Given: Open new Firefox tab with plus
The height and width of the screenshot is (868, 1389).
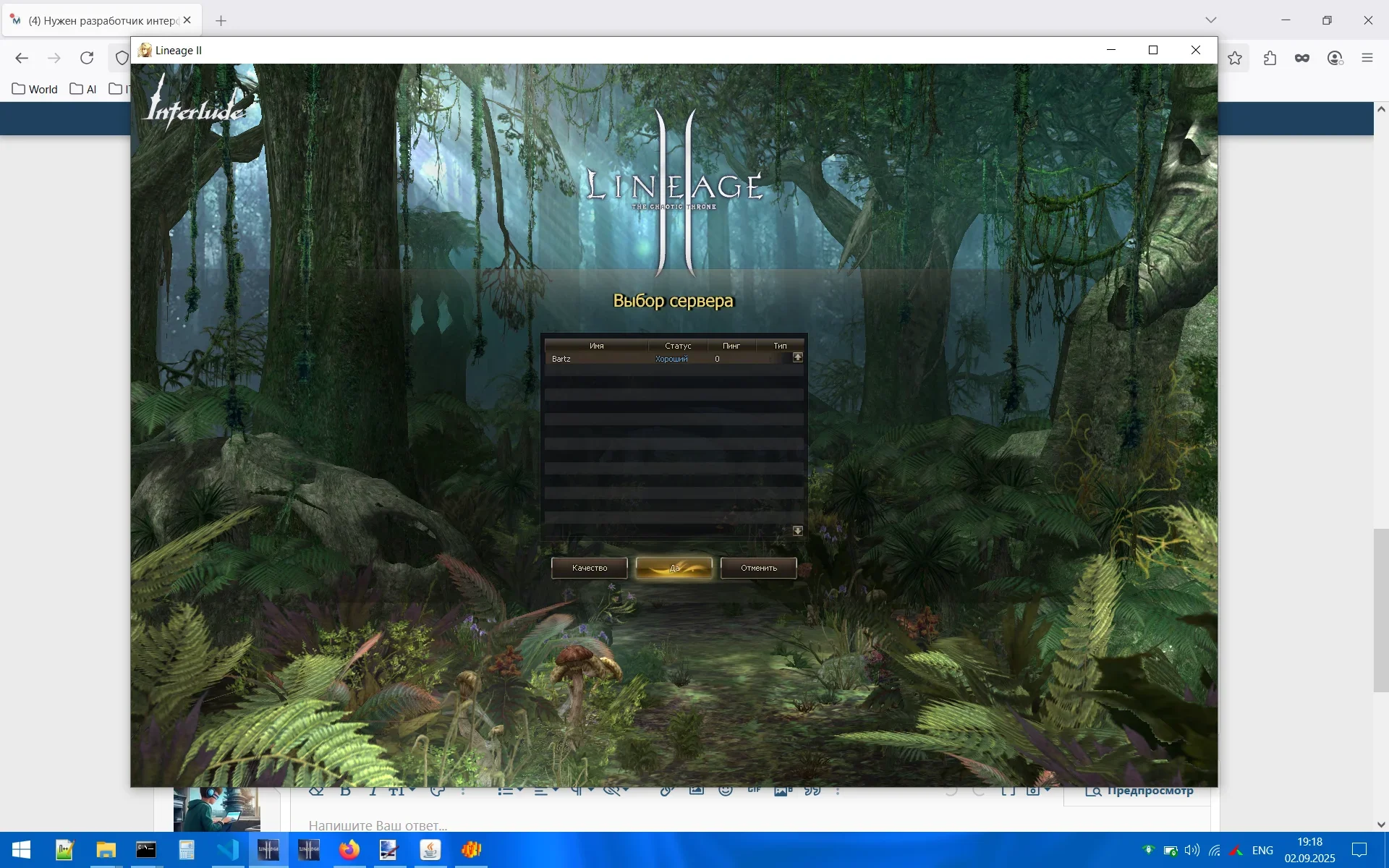Looking at the screenshot, I should pyautogui.click(x=221, y=21).
